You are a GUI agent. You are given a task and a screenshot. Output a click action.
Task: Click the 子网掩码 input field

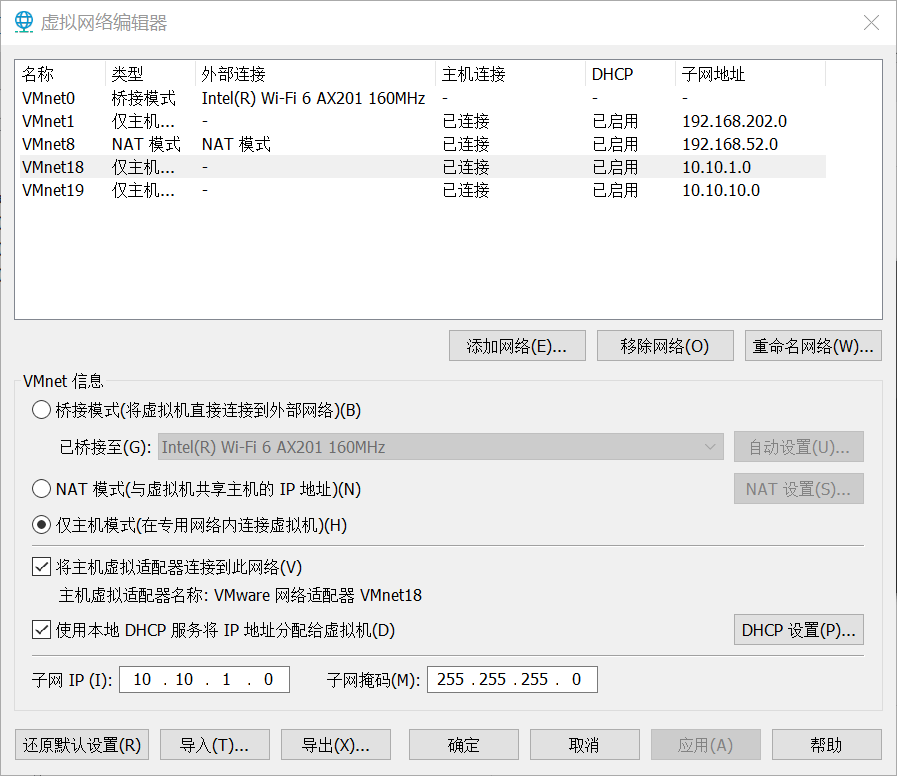click(512, 679)
